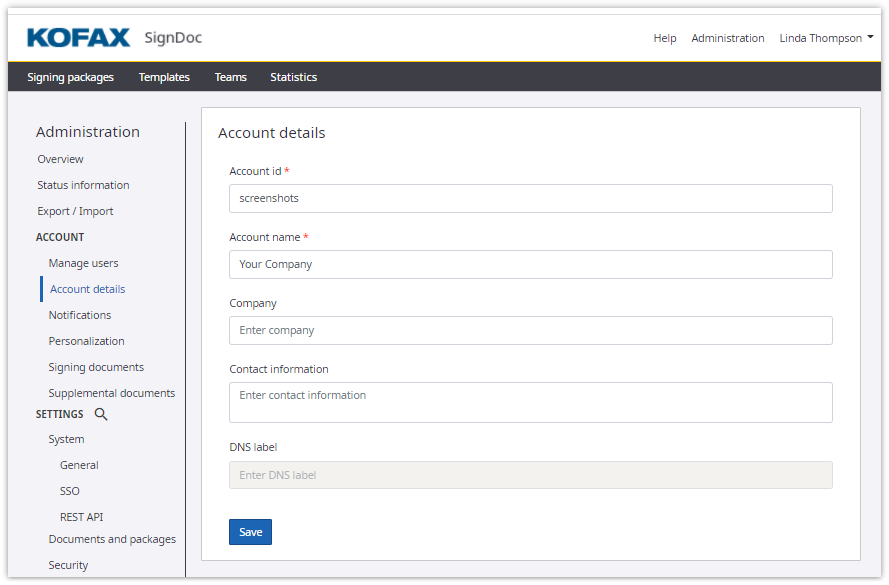Switch to the Templates tab
Viewport: 889px width, 585px height.
[164, 77]
